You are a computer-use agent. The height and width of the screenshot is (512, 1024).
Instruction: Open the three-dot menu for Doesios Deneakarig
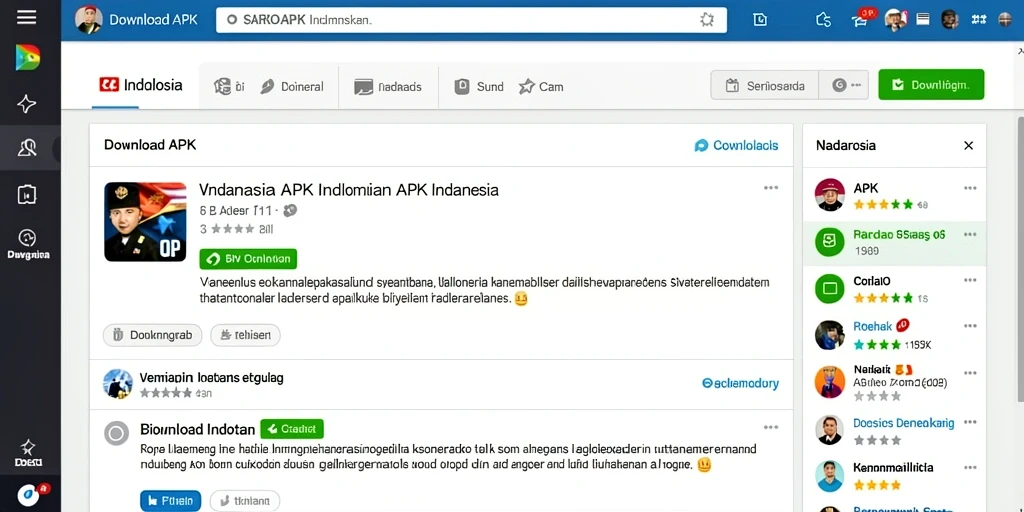(970, 423)
